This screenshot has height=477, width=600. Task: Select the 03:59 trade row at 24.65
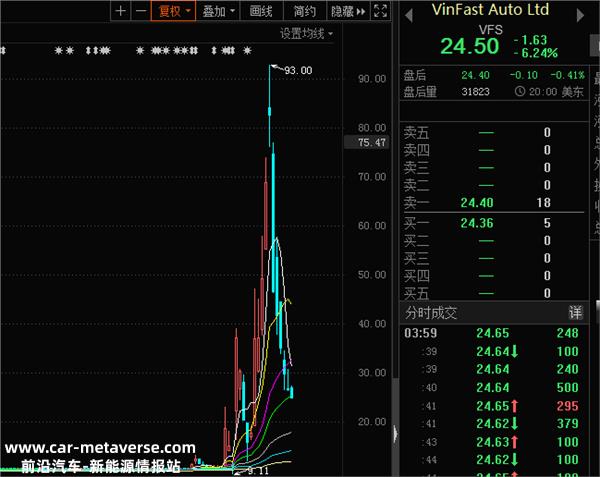click(494, 333)
